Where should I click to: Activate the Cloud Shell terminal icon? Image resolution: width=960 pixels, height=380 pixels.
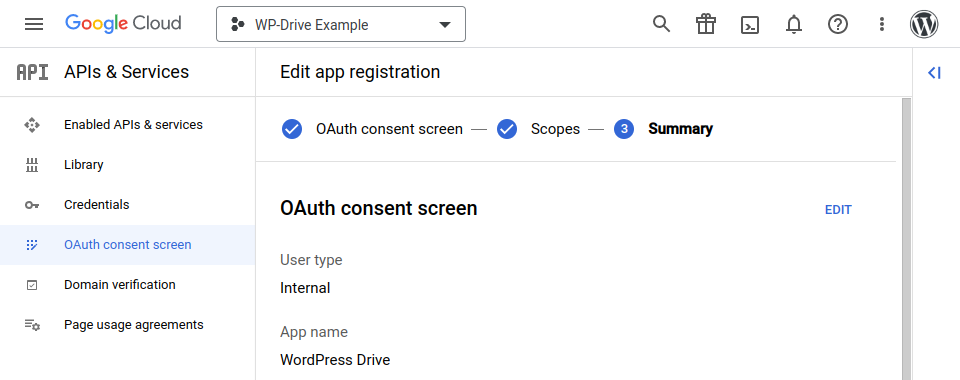[x=749, y=24]
